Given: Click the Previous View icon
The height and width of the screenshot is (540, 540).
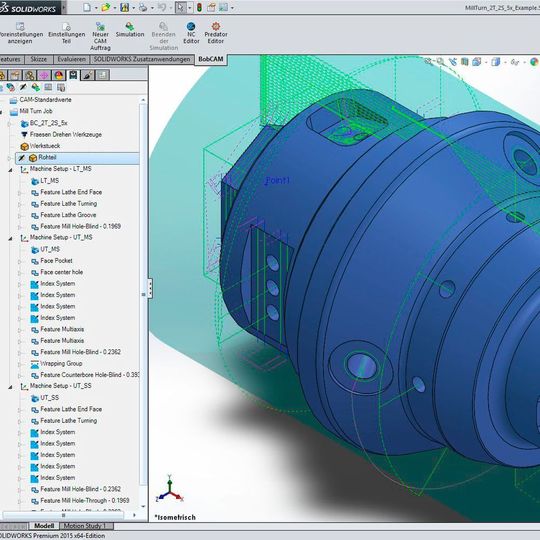Looking at the screenshot, I should [x=453, y=62].
